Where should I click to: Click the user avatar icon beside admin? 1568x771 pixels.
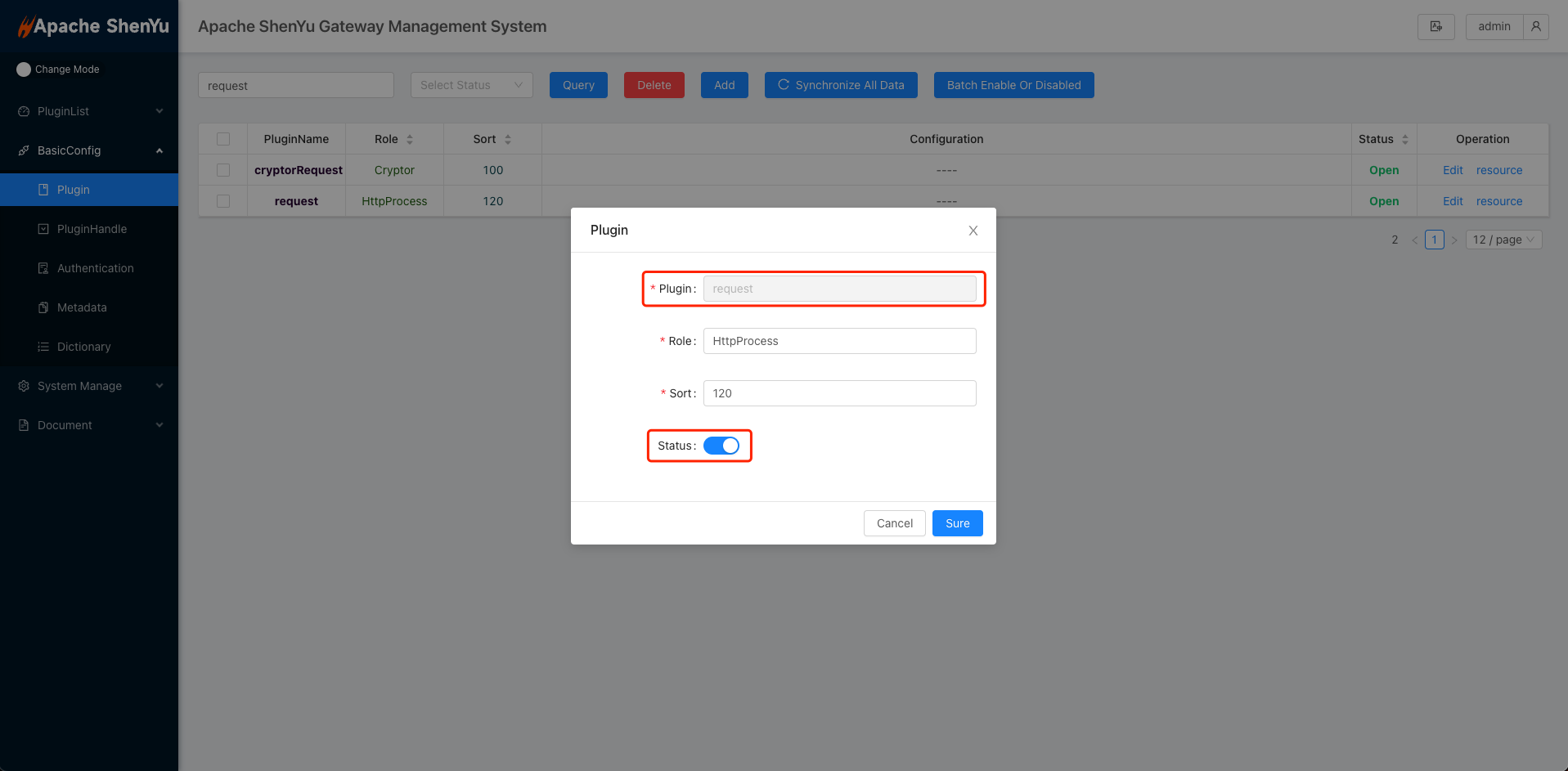[1535, 27]
